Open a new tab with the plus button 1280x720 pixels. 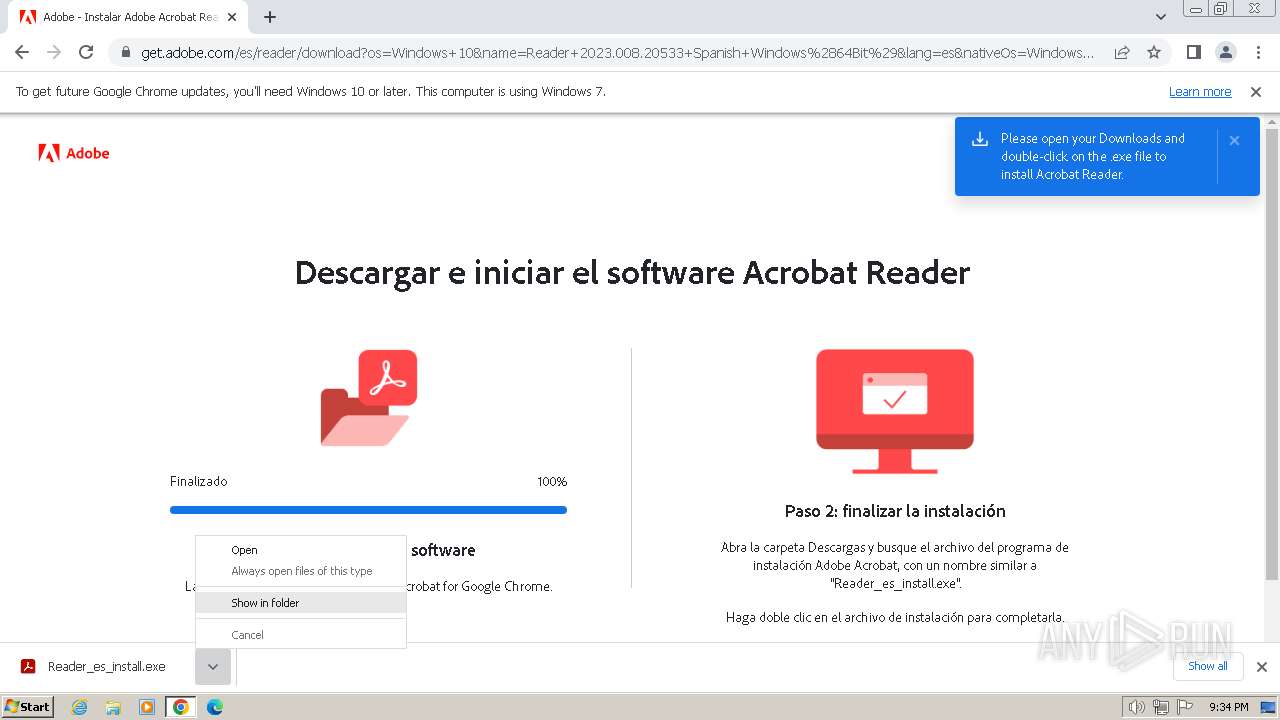(270, 17)
